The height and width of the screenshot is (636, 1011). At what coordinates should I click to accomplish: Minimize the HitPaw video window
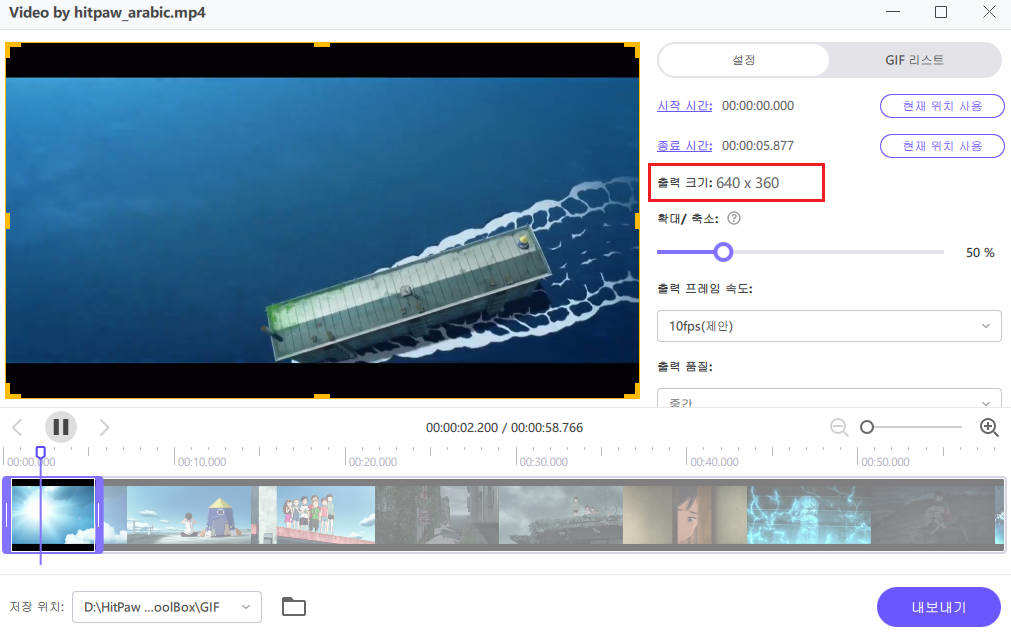pos(893,12)
